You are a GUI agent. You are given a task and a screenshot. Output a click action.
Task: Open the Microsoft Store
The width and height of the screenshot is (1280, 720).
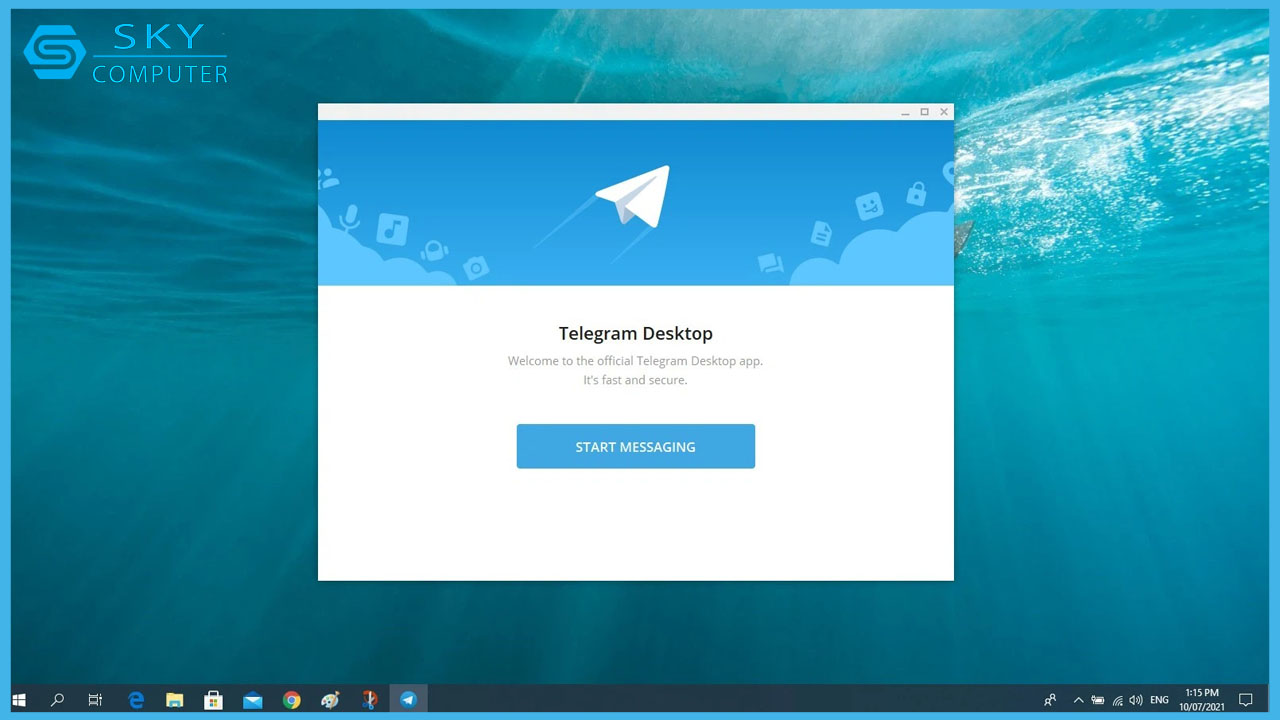(x=213, y=700)
